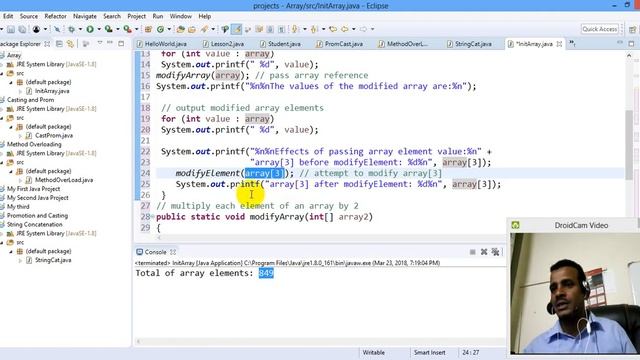Toggle the Mark Occurrences highlighter icon

click(236, 29)
